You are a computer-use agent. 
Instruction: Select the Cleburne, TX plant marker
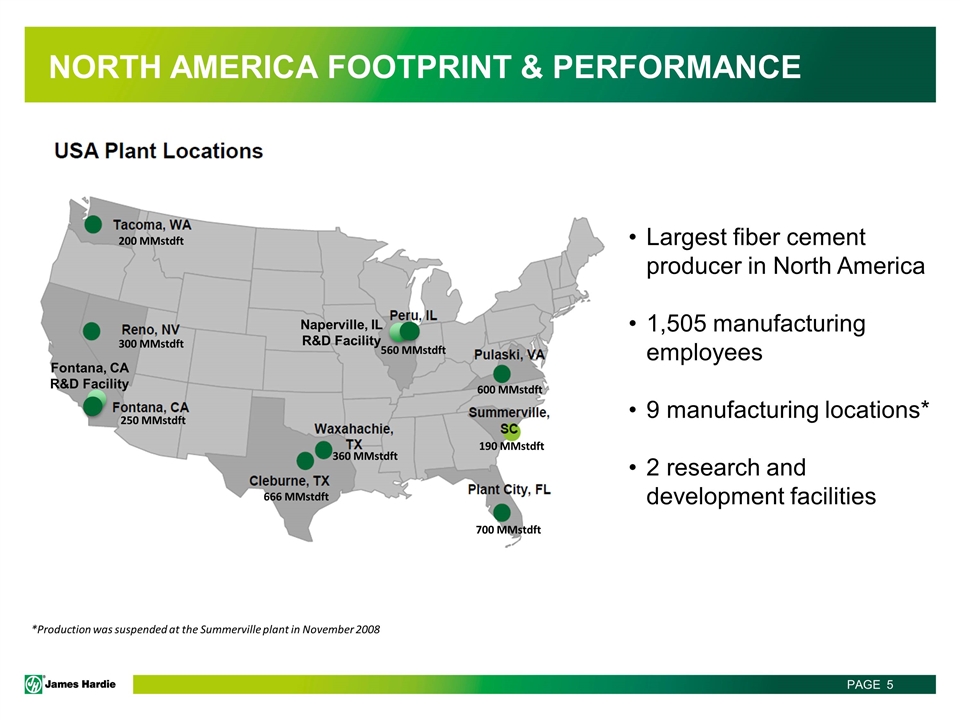pos(305,461)
